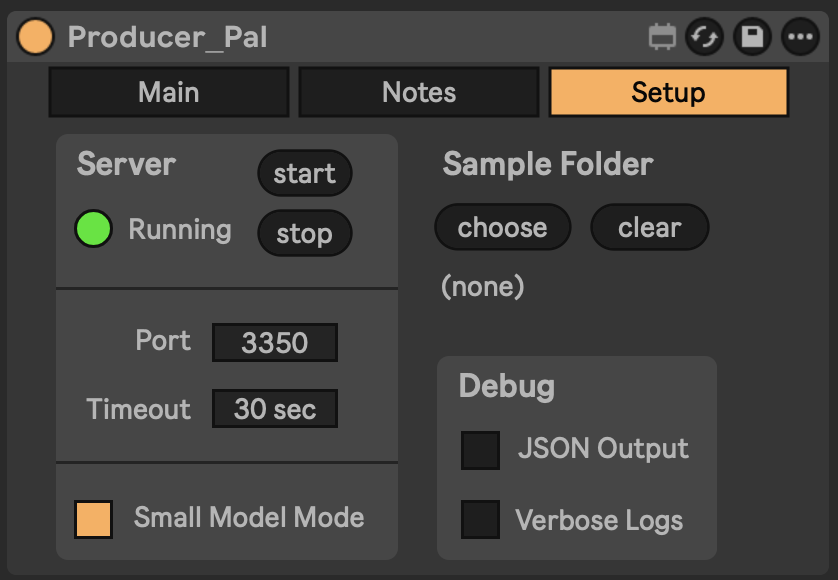Click the orange device activity circle

pyautogui.click(x=34, y=37)
